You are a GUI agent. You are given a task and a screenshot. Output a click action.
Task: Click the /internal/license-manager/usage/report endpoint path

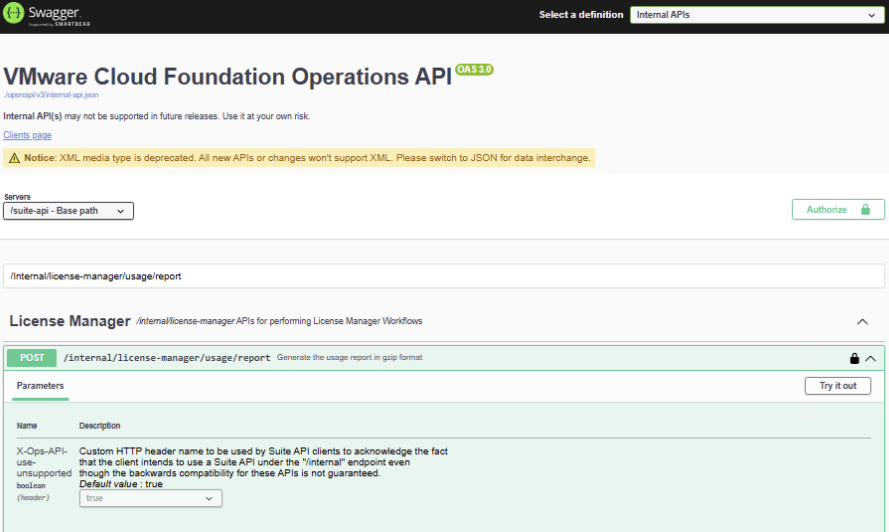(x=167, y=358)
